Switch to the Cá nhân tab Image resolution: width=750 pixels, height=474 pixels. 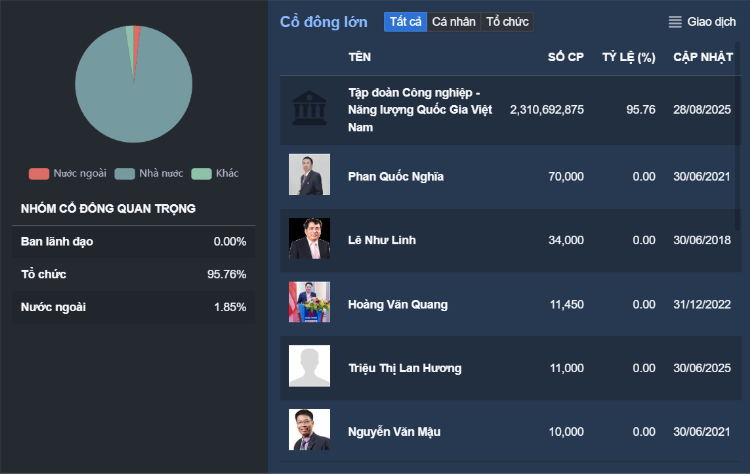click(x=454, y=22)
